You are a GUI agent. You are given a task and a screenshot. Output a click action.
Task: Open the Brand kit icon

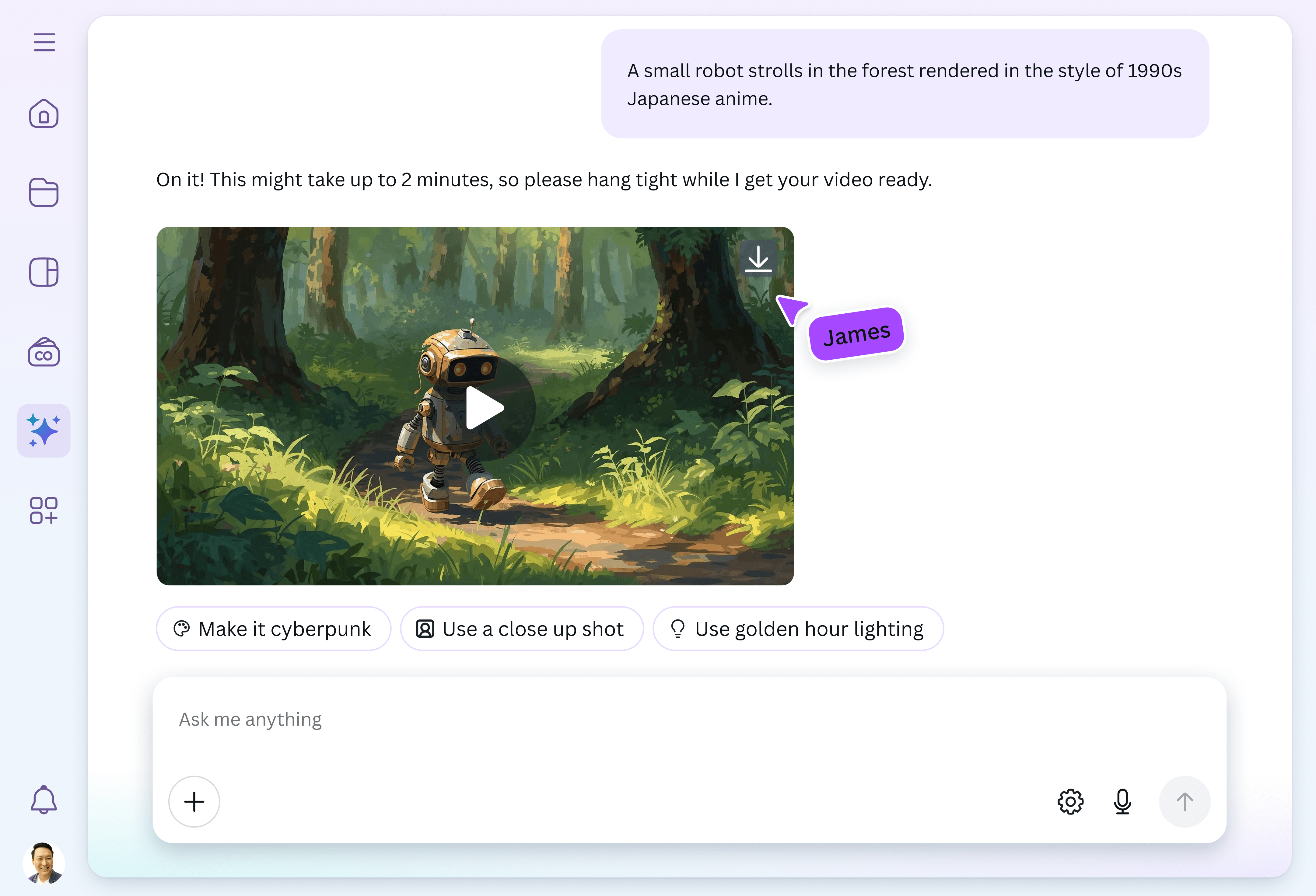click(44, 353)
